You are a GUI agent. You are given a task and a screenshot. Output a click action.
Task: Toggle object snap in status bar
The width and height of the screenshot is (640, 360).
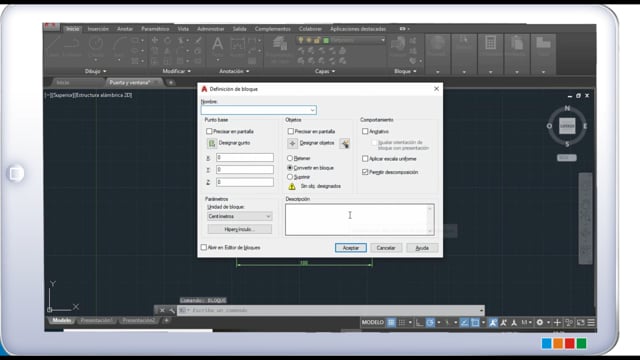click(475, 322)
